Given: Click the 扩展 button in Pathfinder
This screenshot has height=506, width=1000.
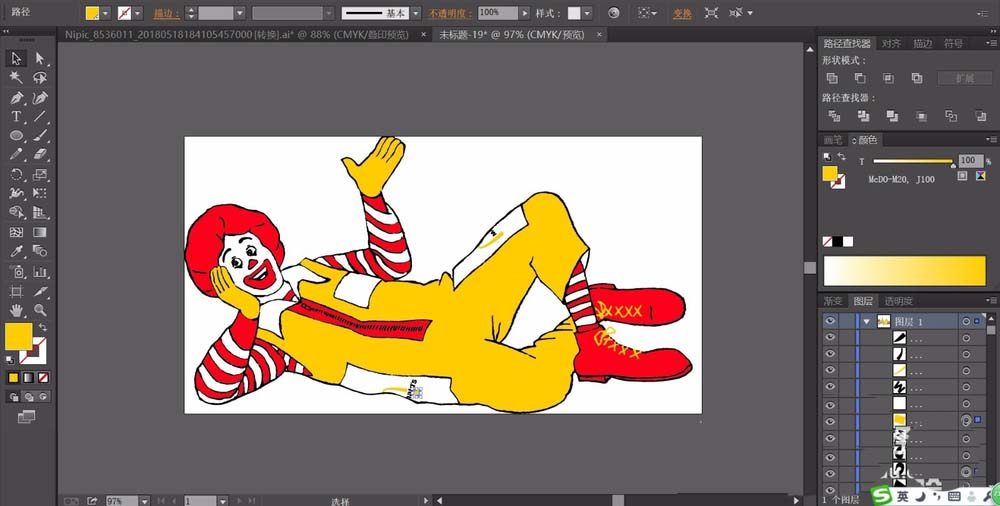Looking at the screenshot, I should (964, 78).
